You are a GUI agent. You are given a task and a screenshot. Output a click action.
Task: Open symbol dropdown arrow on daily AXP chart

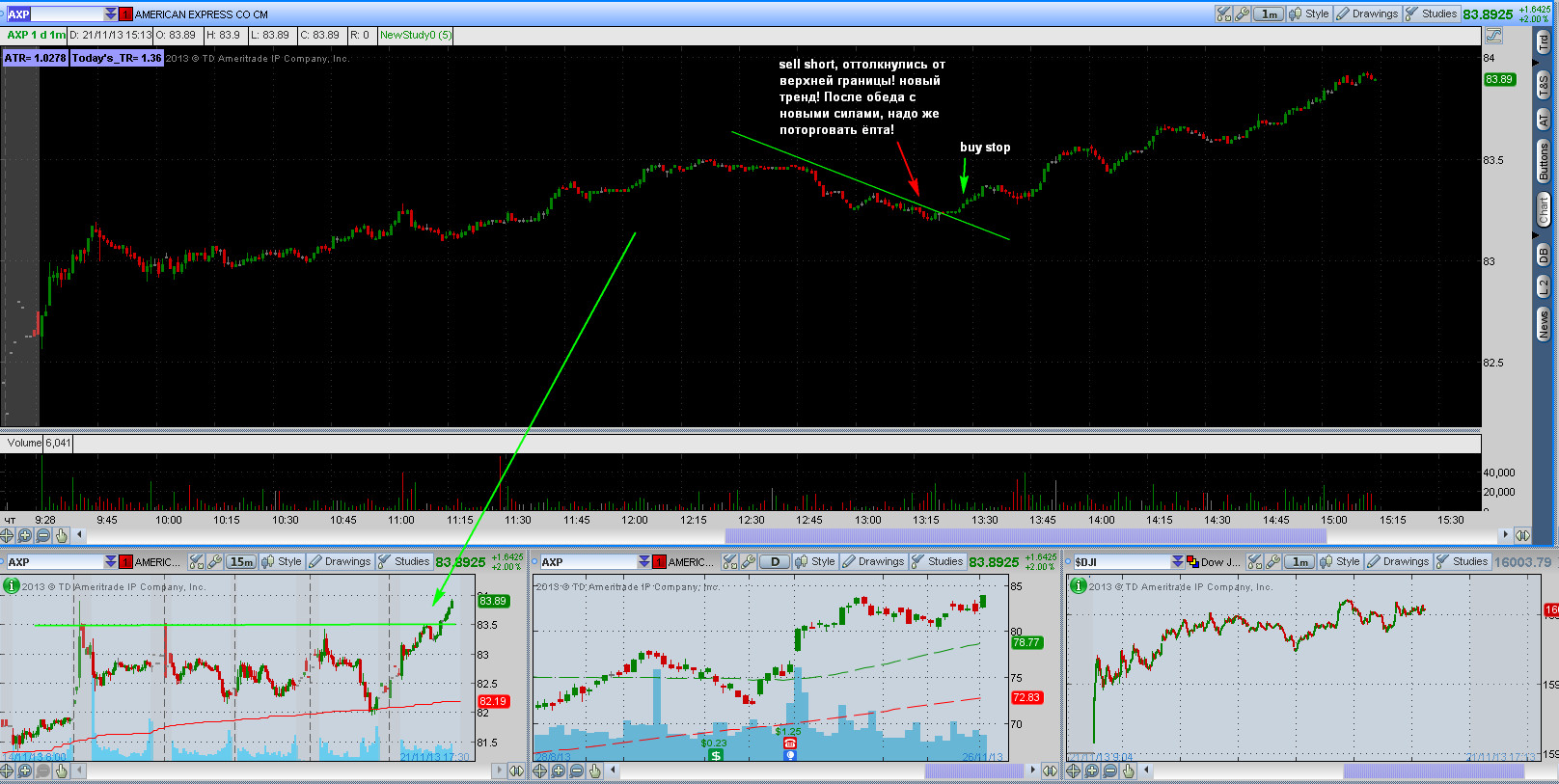click(644, 561)
